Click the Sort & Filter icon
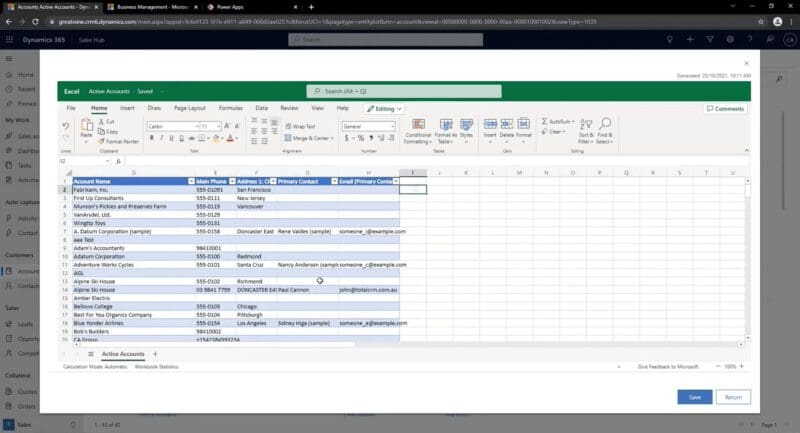This screenshot has width=800, height=433. (x=586, y=124)
